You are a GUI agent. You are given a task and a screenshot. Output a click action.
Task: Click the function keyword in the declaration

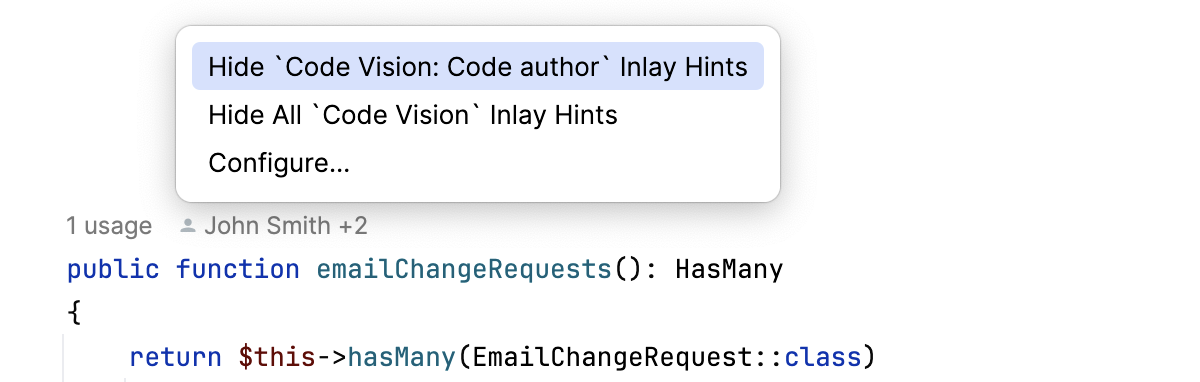tap(237, 269)
